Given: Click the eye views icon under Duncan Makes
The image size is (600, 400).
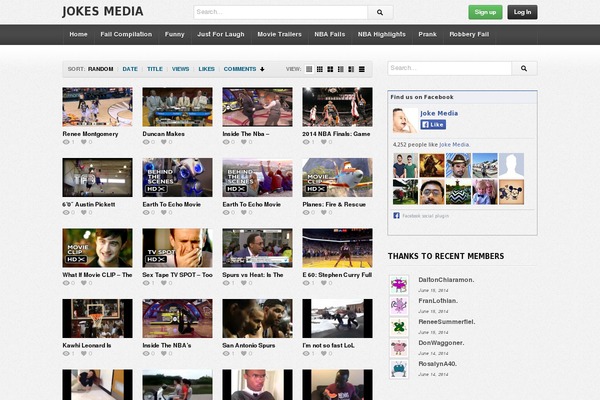Looking at the screenshot, I should [146, 142].
